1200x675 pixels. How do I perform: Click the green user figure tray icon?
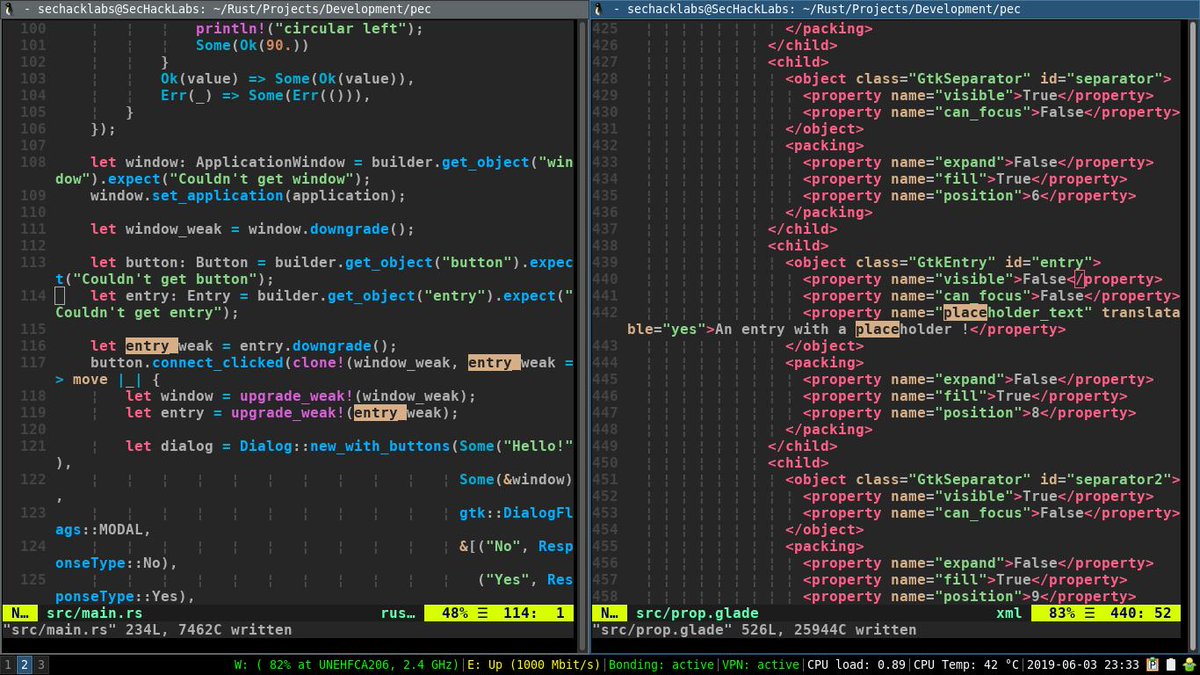pos(1189,665)
